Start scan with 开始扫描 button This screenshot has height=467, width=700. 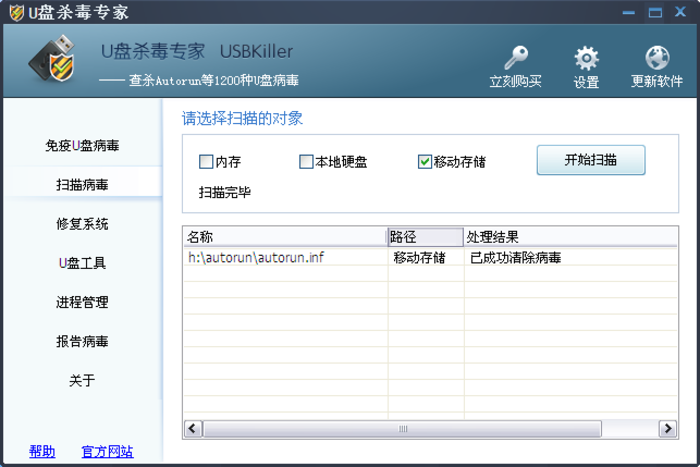point(591,160)
